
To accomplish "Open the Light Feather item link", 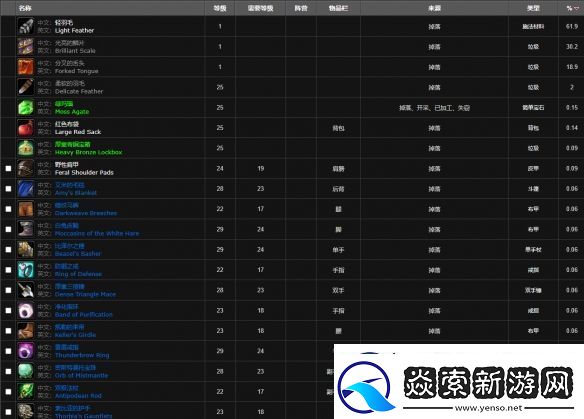I will pyautogui.click(x=74, y=31).
